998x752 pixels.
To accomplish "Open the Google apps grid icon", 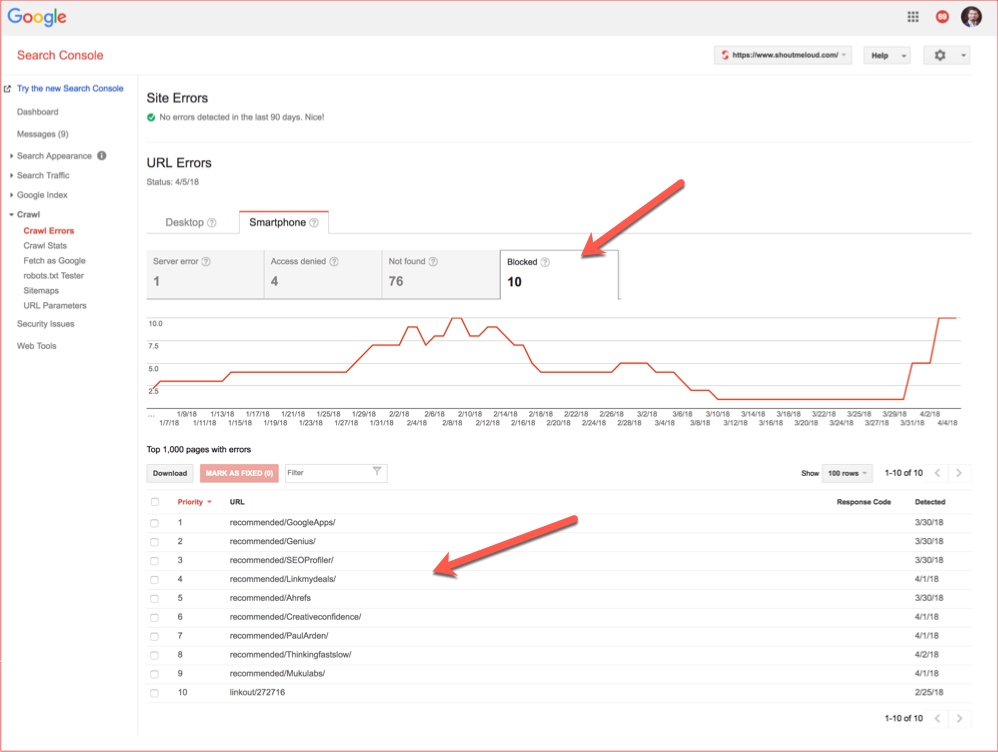I will point(912,16).
